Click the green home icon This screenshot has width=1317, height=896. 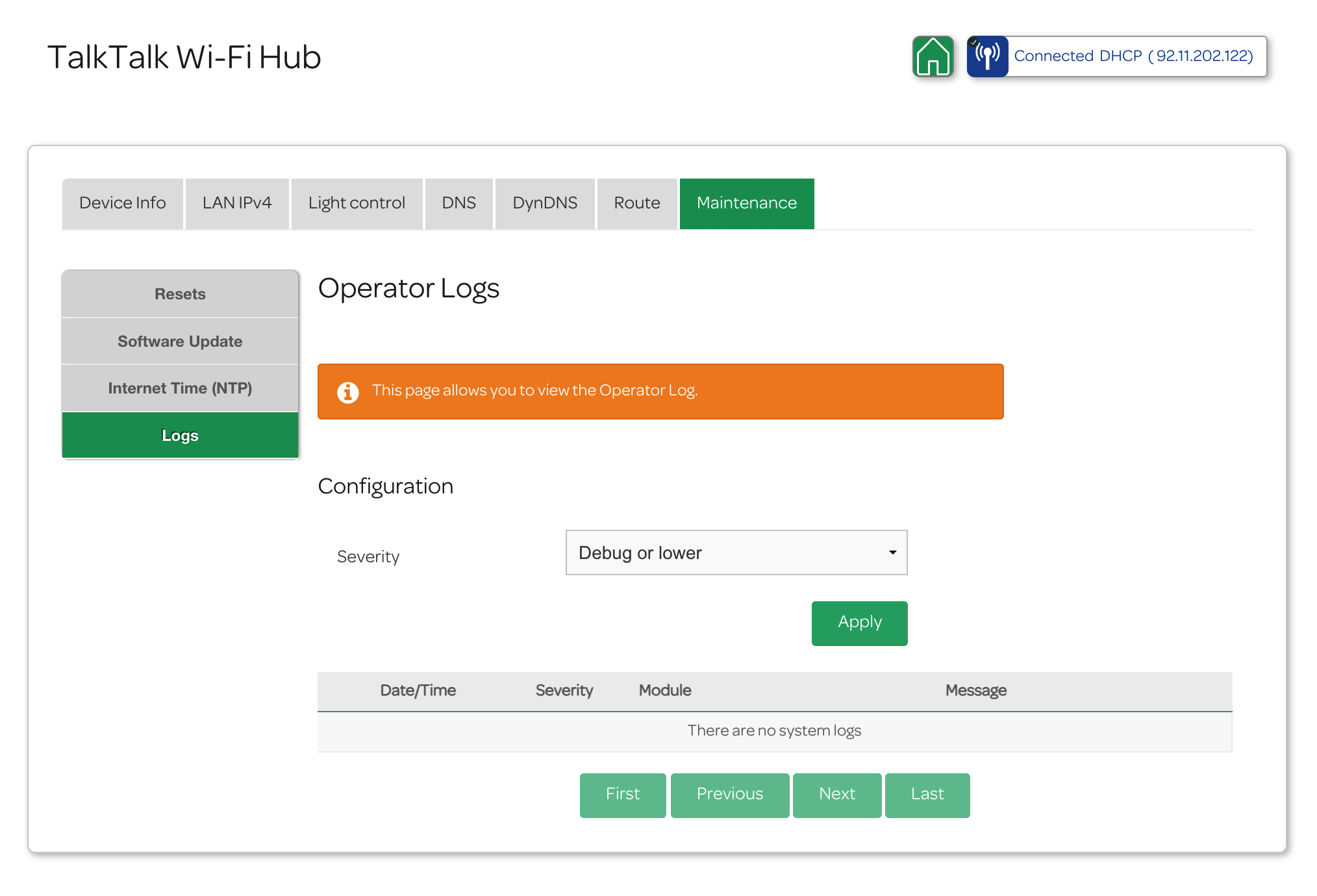(x=933, y=57)
